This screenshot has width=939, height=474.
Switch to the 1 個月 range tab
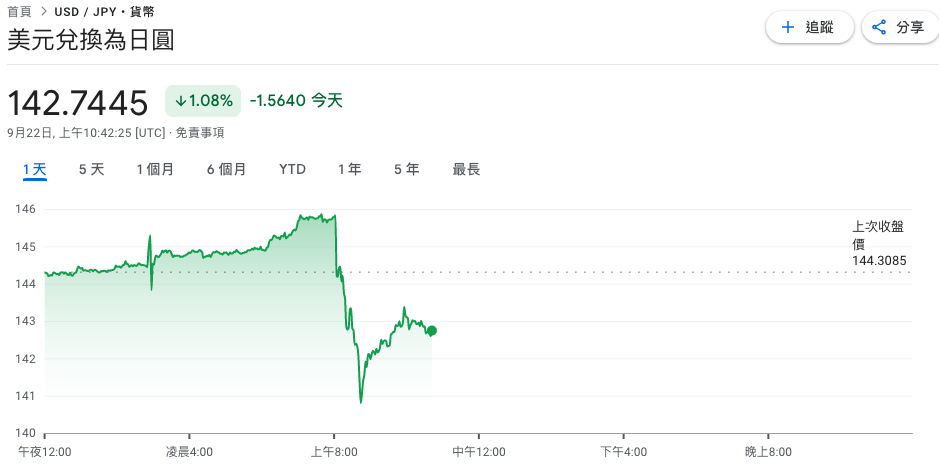coord(155,169)
